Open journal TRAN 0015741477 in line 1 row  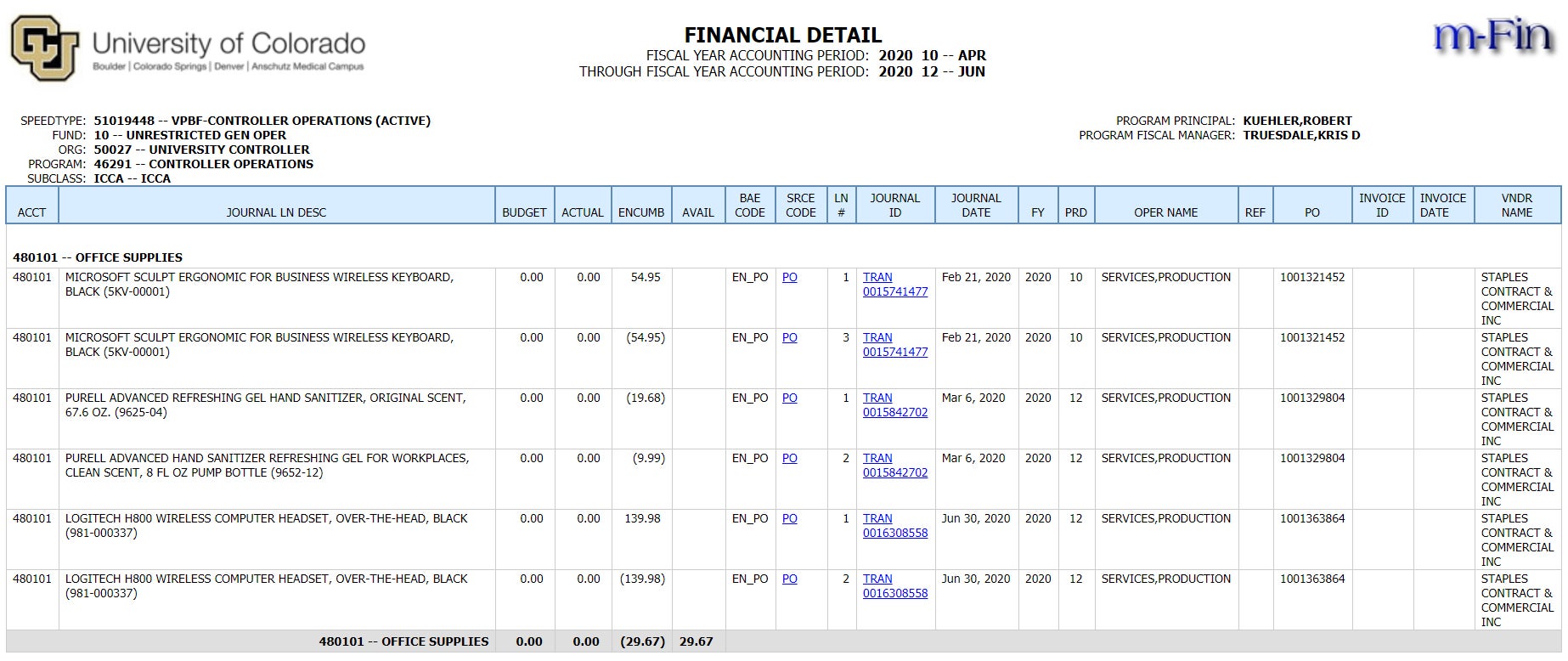tap(895, 285)
